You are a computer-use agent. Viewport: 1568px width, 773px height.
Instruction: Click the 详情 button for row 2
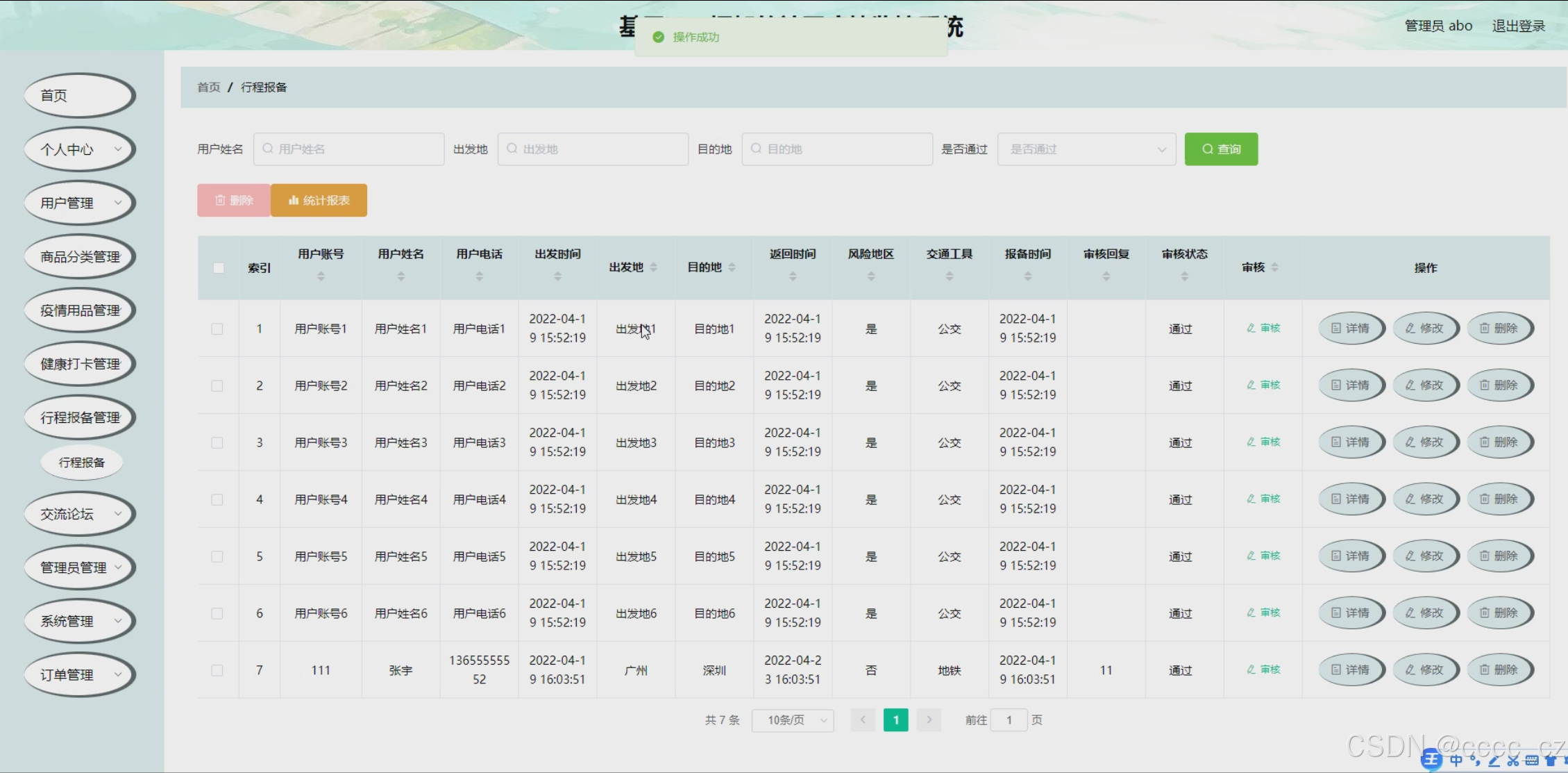coord(1351,385)
